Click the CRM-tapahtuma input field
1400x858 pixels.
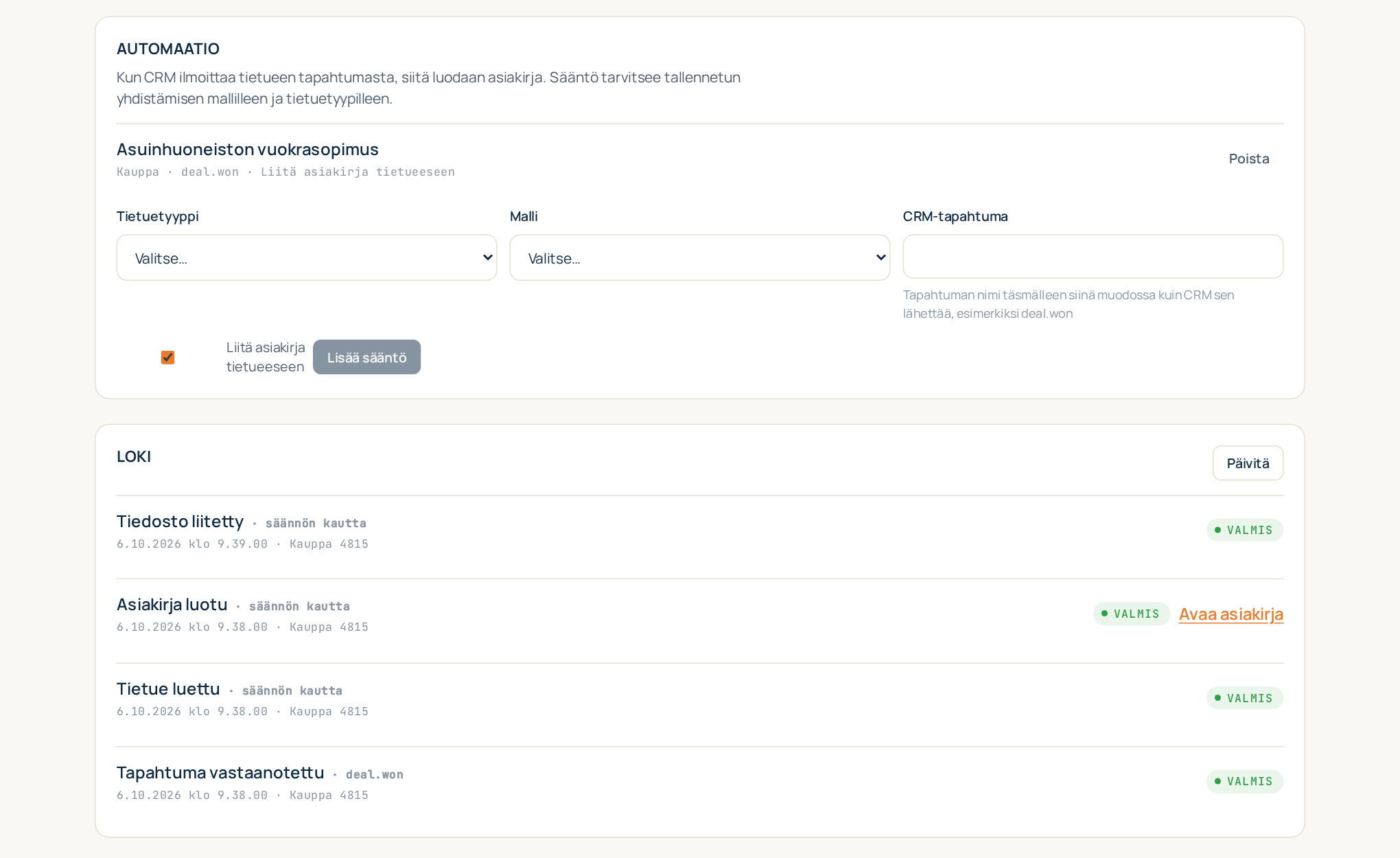coord(1093,257)
